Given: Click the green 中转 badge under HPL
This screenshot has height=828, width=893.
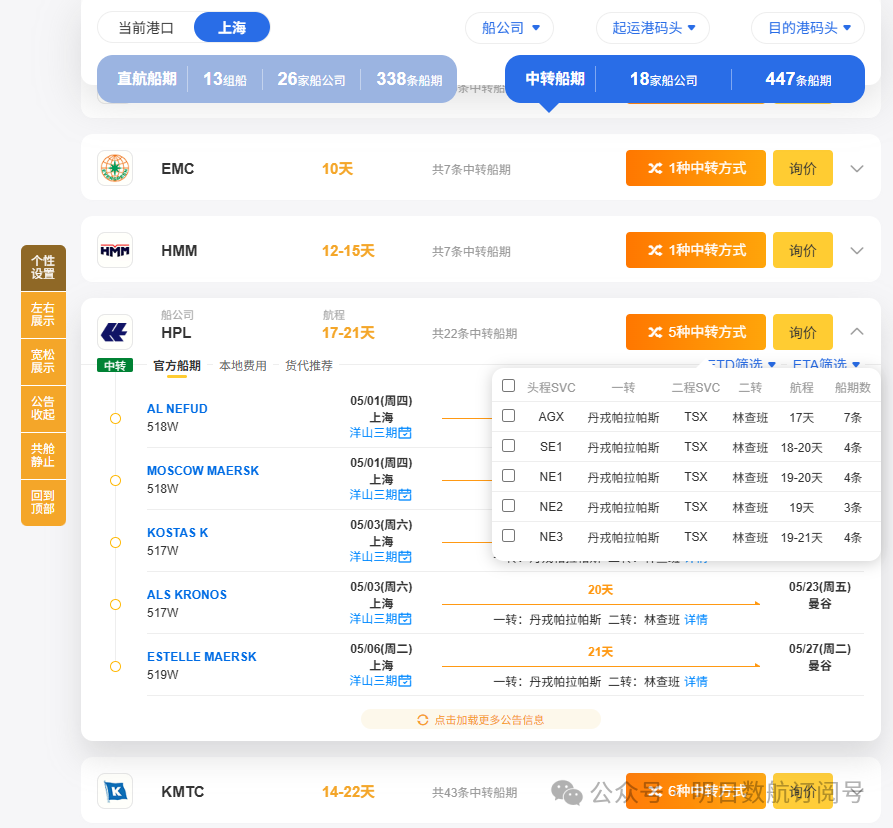Looking at the screenshot, I should (115, 365).
